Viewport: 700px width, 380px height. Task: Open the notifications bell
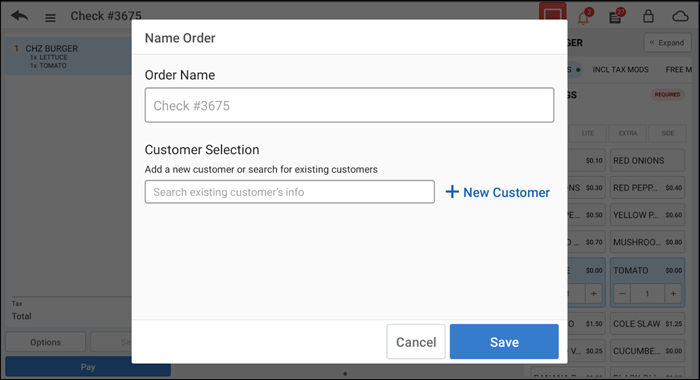[x=583, y=17]
